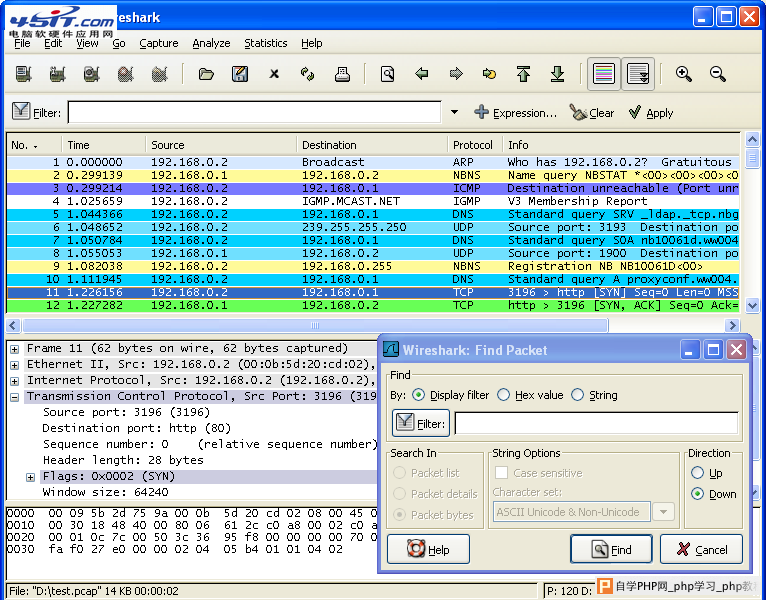Select packet 5 DNS SRV query row

pos(373,214)
